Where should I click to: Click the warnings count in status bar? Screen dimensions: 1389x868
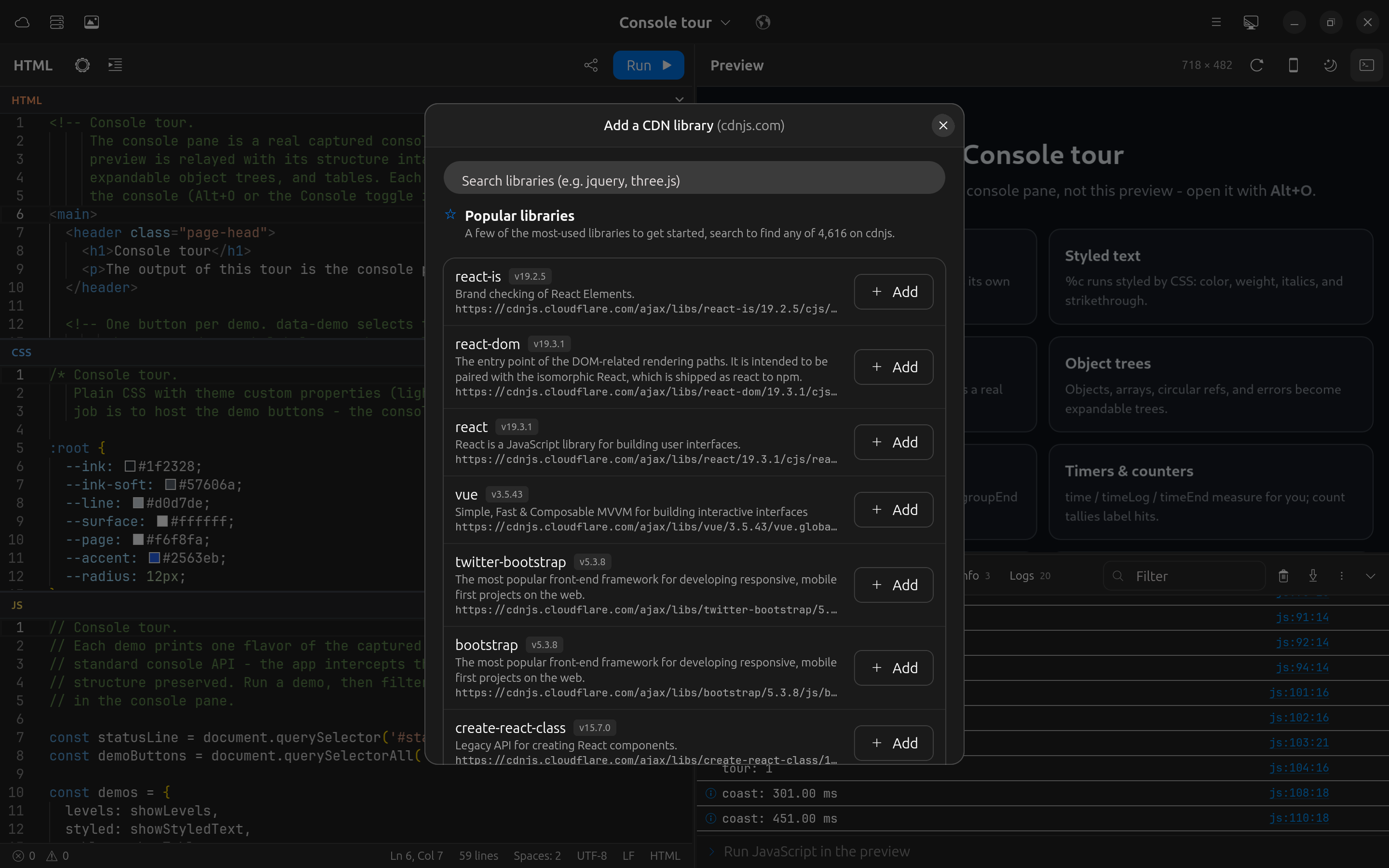57,855
